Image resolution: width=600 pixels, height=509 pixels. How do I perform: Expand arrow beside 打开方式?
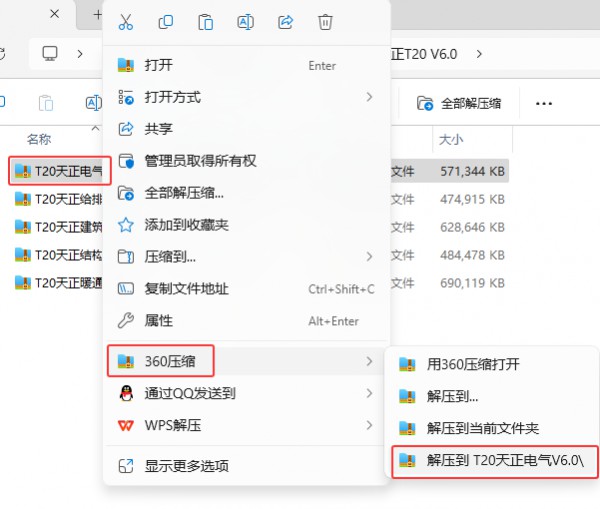(369, 97)
